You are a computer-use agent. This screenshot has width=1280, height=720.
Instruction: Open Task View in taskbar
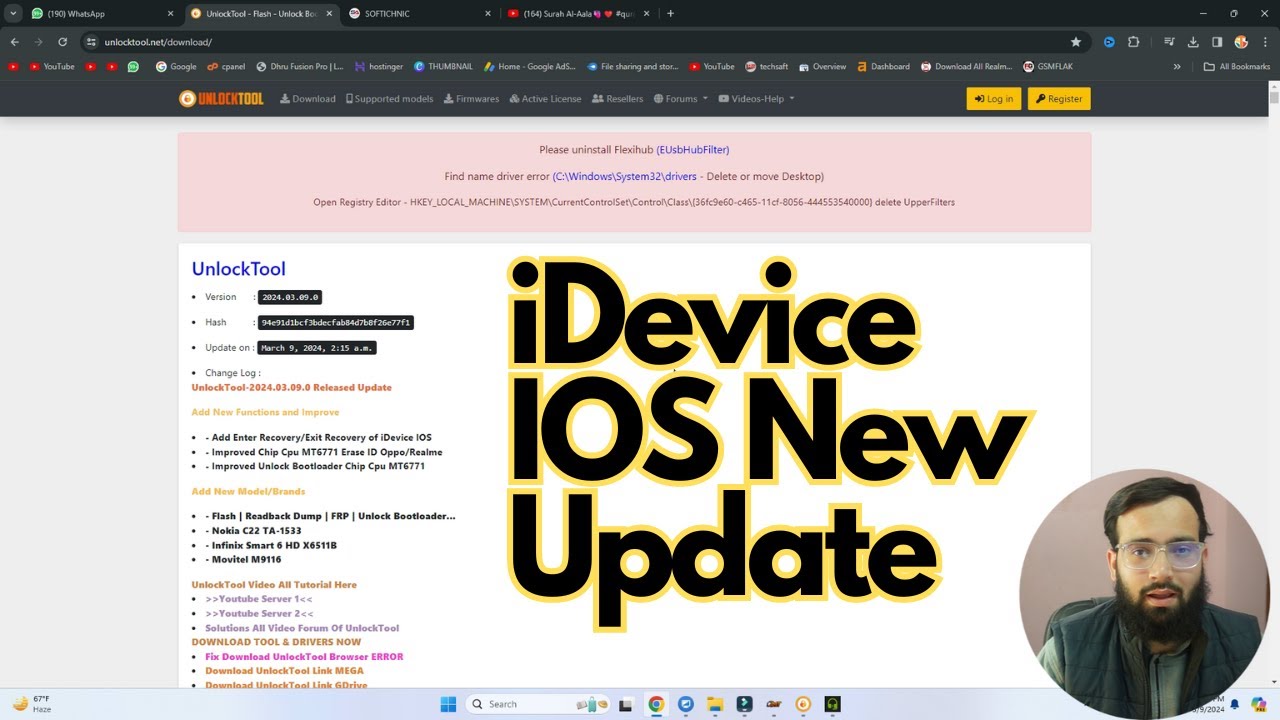[626, 704]
